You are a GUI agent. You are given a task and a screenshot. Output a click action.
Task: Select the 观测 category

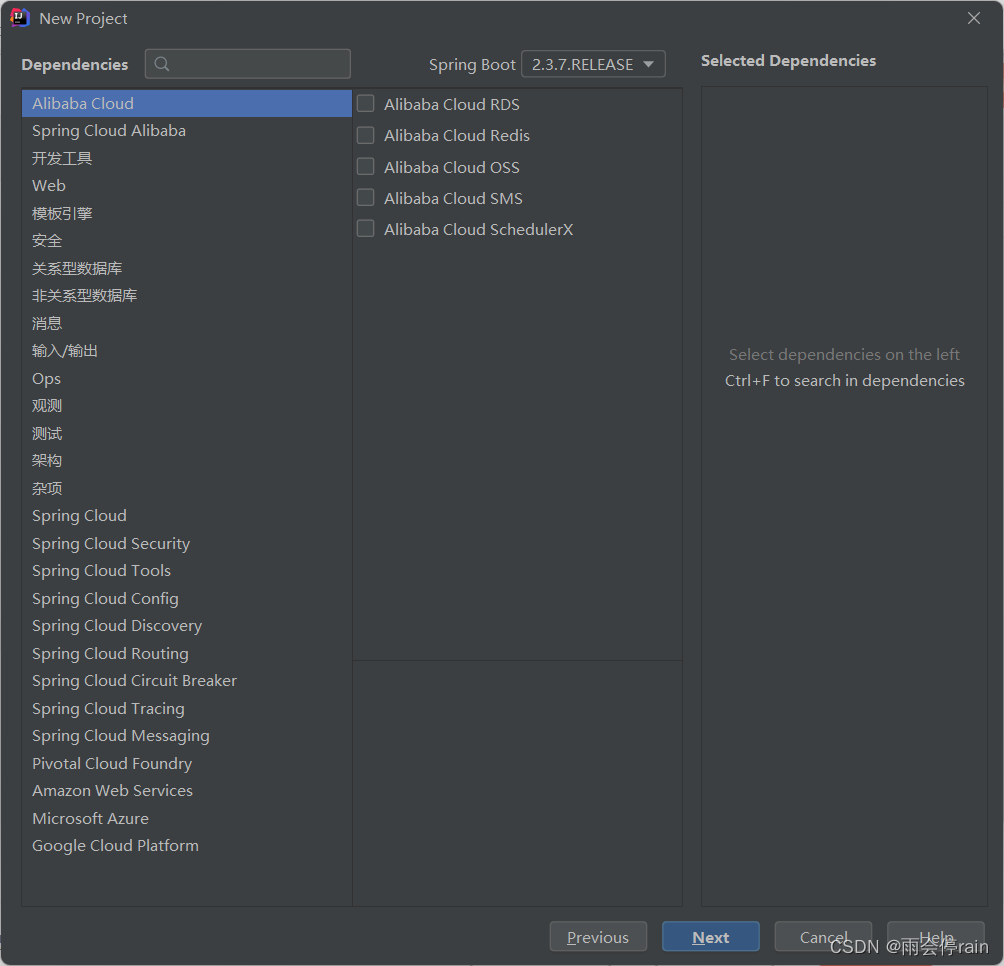point(186,406)
